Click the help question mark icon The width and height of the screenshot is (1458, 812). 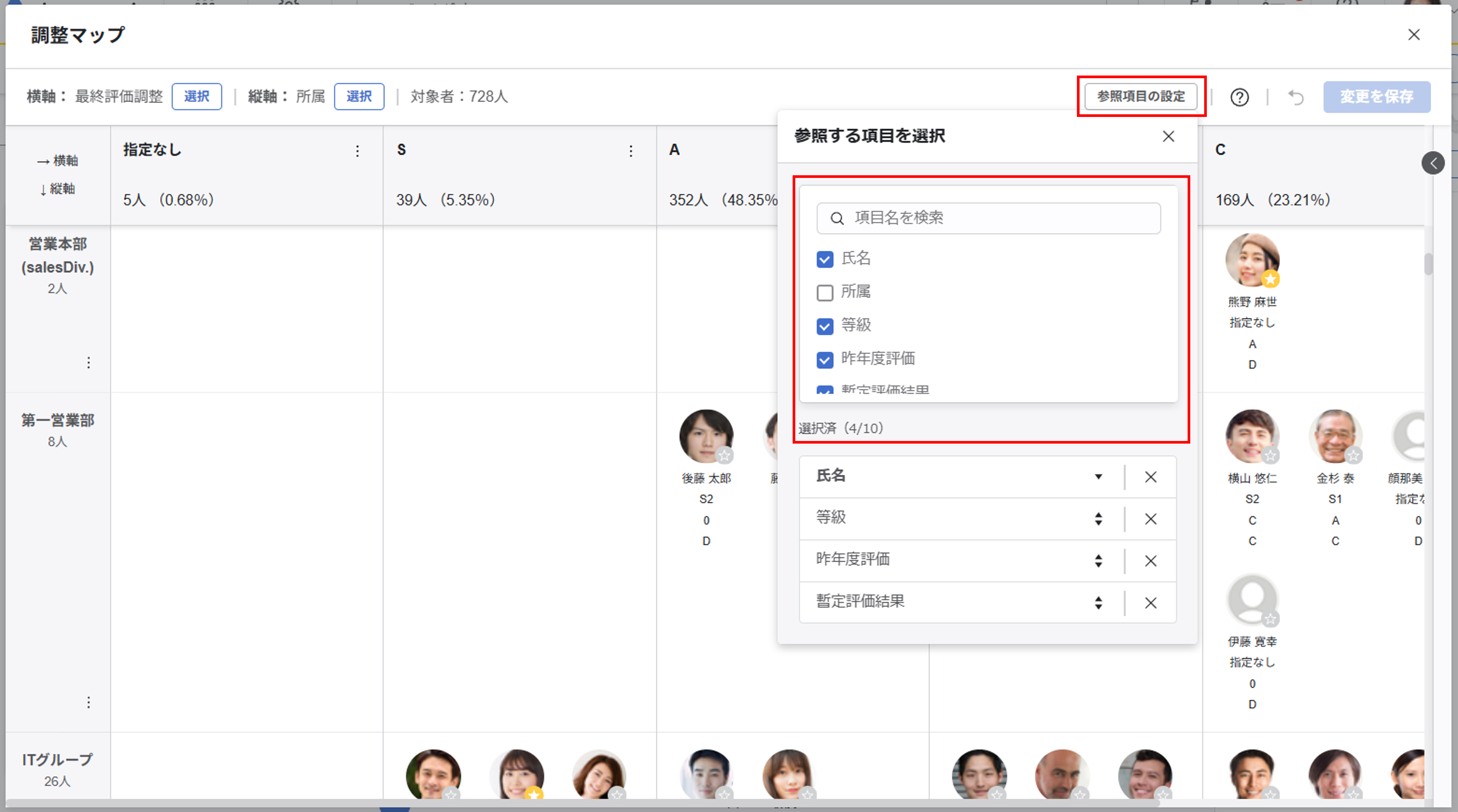tap(1239, 97)
